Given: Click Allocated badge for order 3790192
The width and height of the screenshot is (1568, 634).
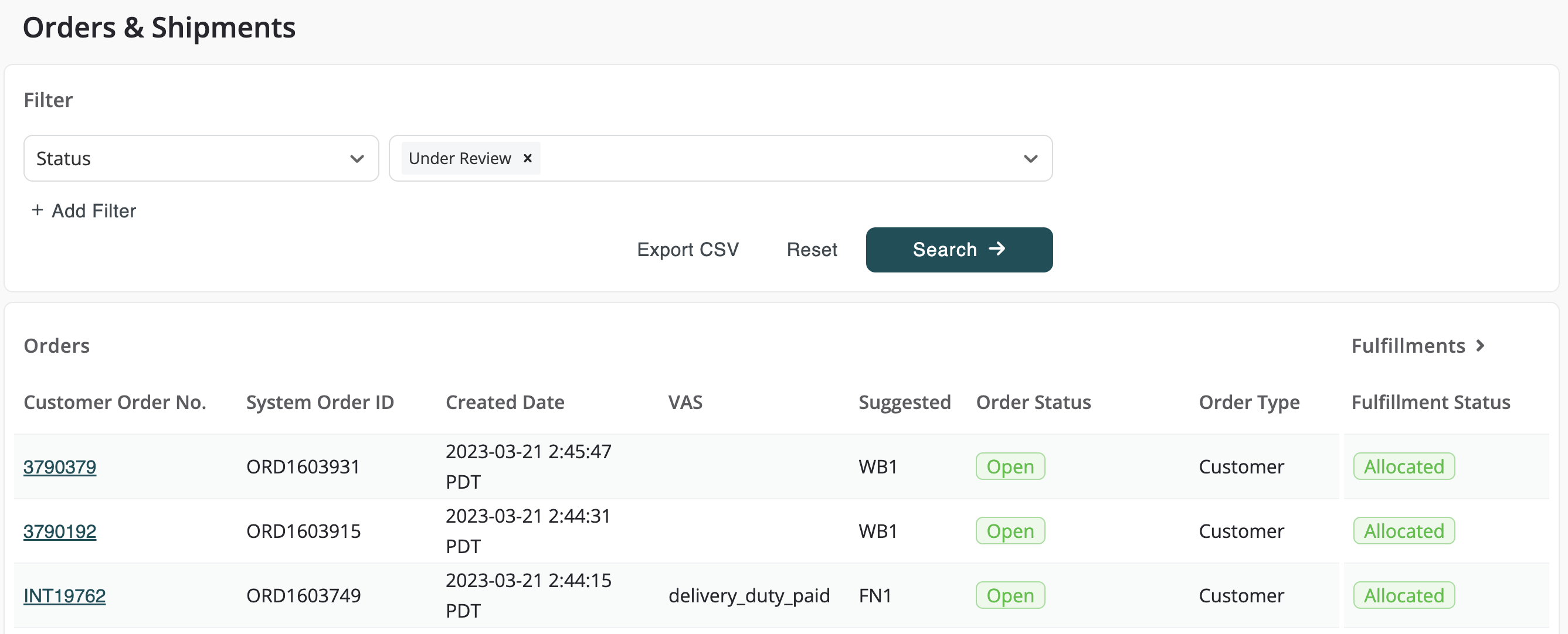Looking at the screenshot, I should pyautogui.click(x=1404, y=531).
